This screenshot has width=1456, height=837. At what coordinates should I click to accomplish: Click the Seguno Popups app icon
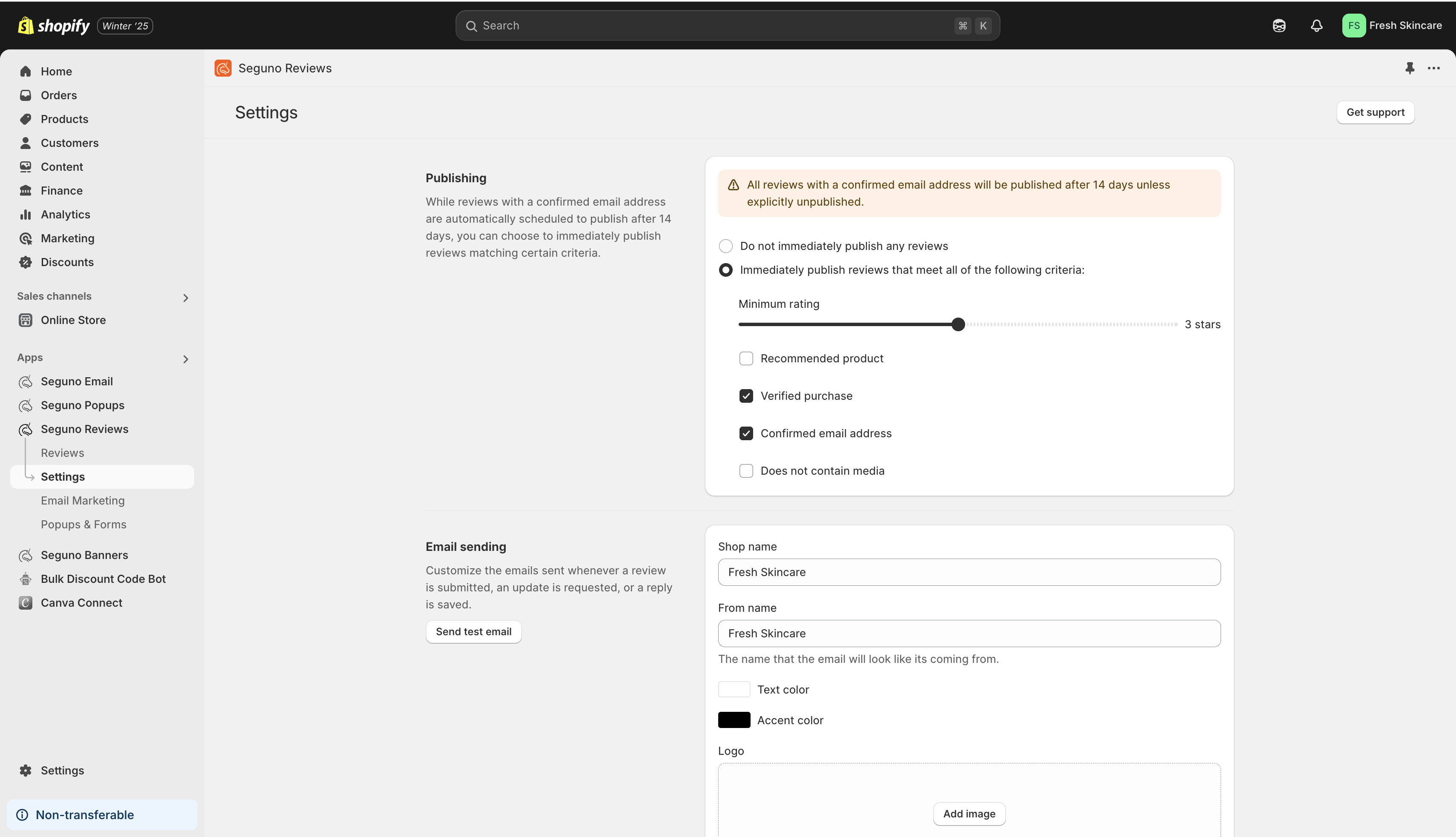click(x=25, y=405)
